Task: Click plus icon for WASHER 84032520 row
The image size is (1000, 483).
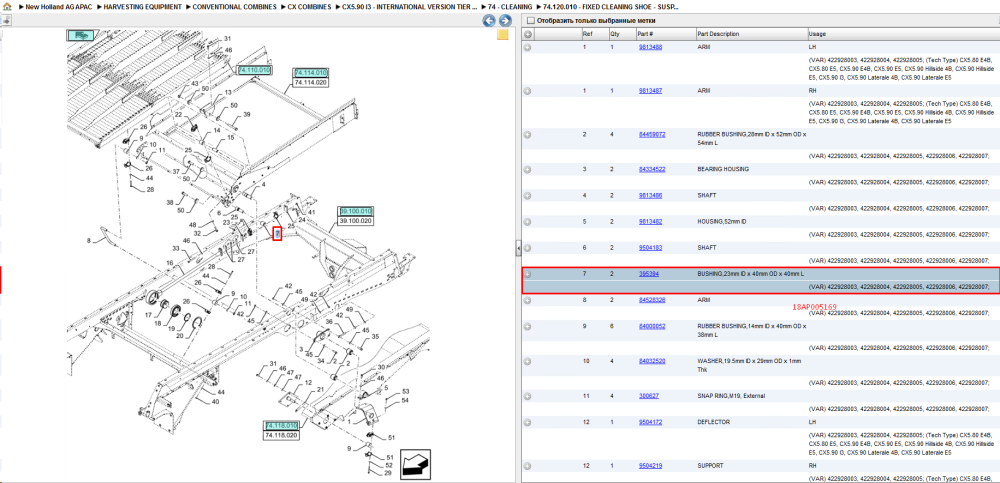Action: click(x=528, y=361)
